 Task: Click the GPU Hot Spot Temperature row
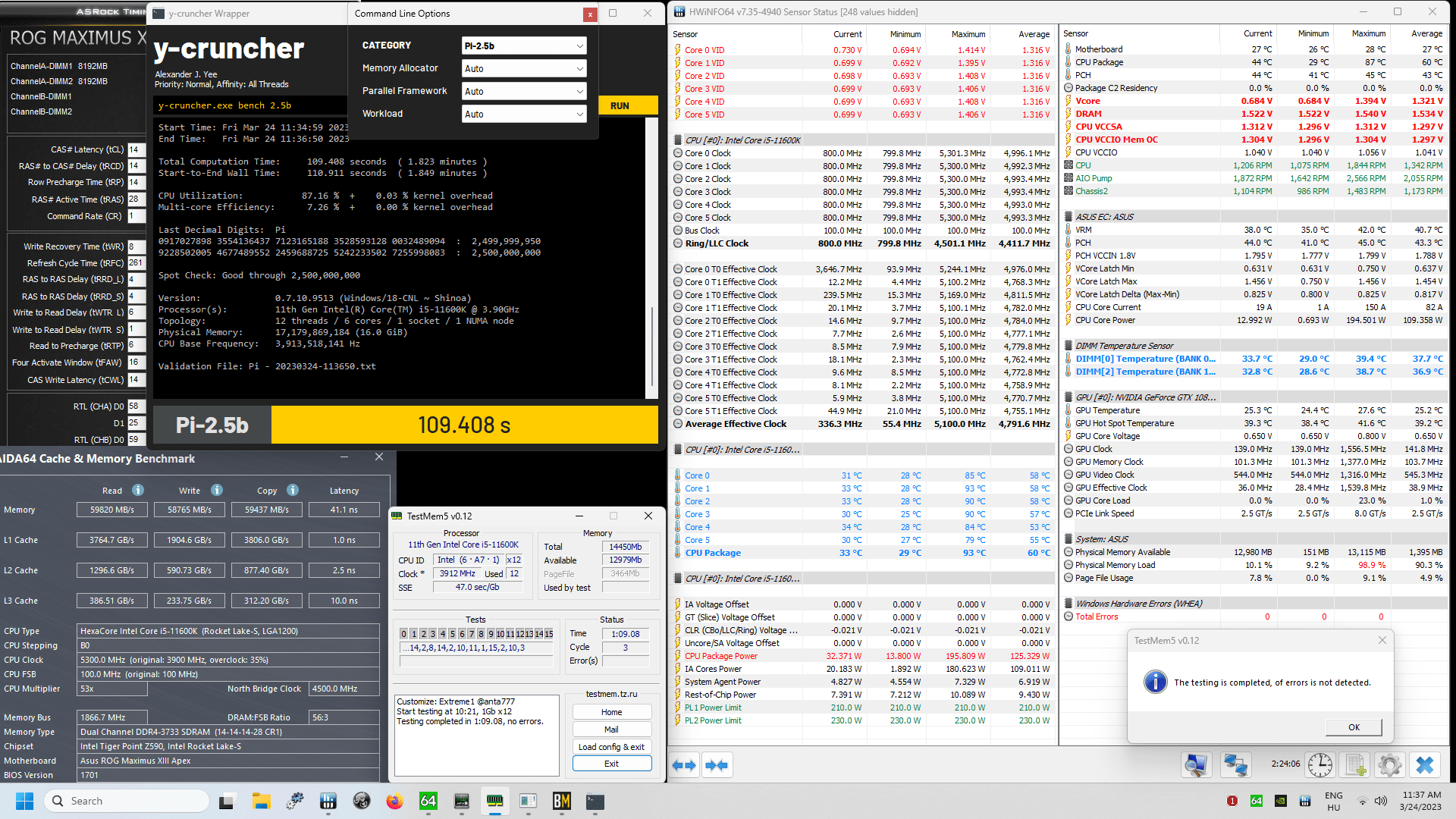tap(1254, 423)
